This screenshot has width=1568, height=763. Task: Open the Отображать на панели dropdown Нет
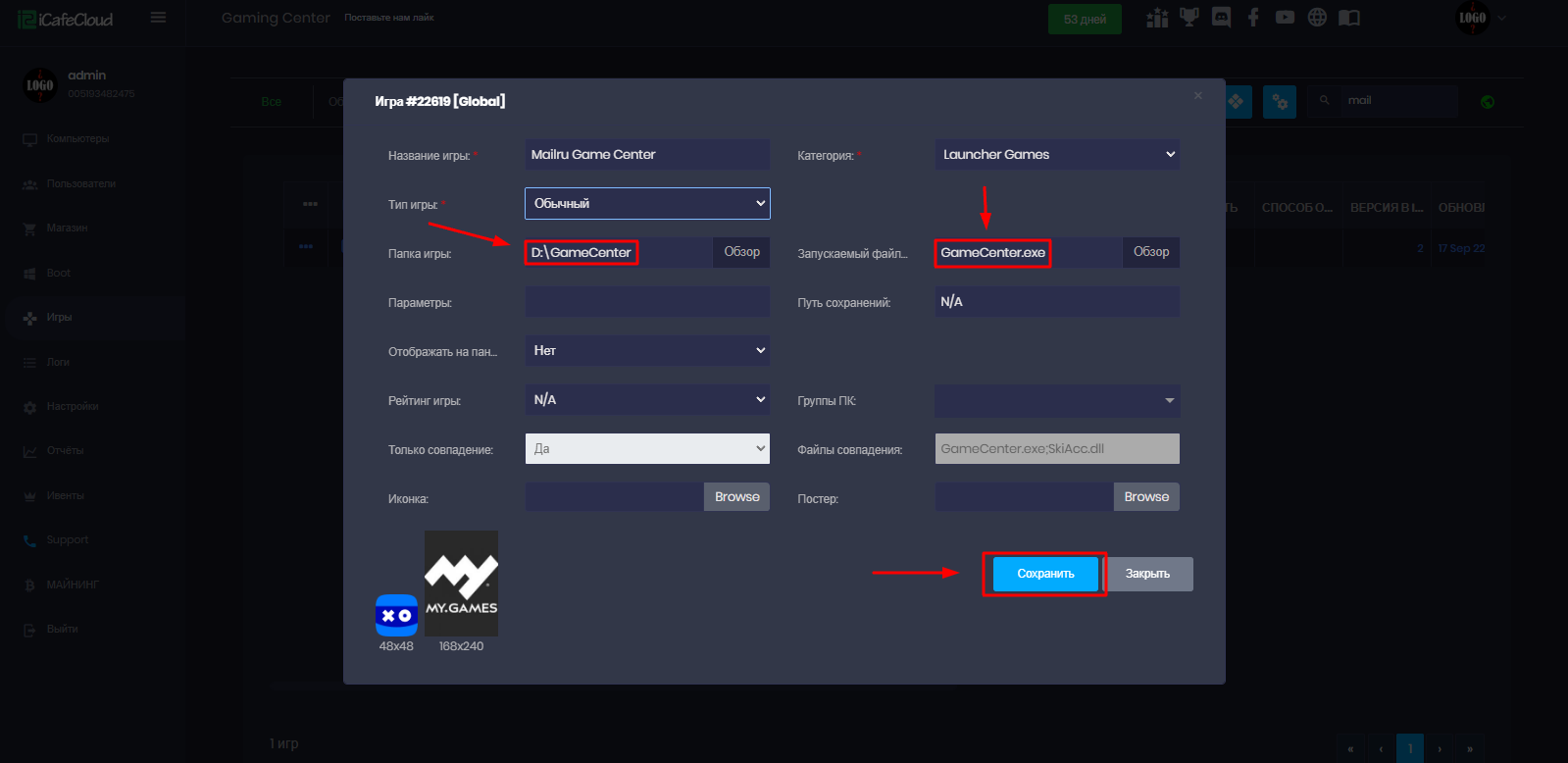click(647, 350)
